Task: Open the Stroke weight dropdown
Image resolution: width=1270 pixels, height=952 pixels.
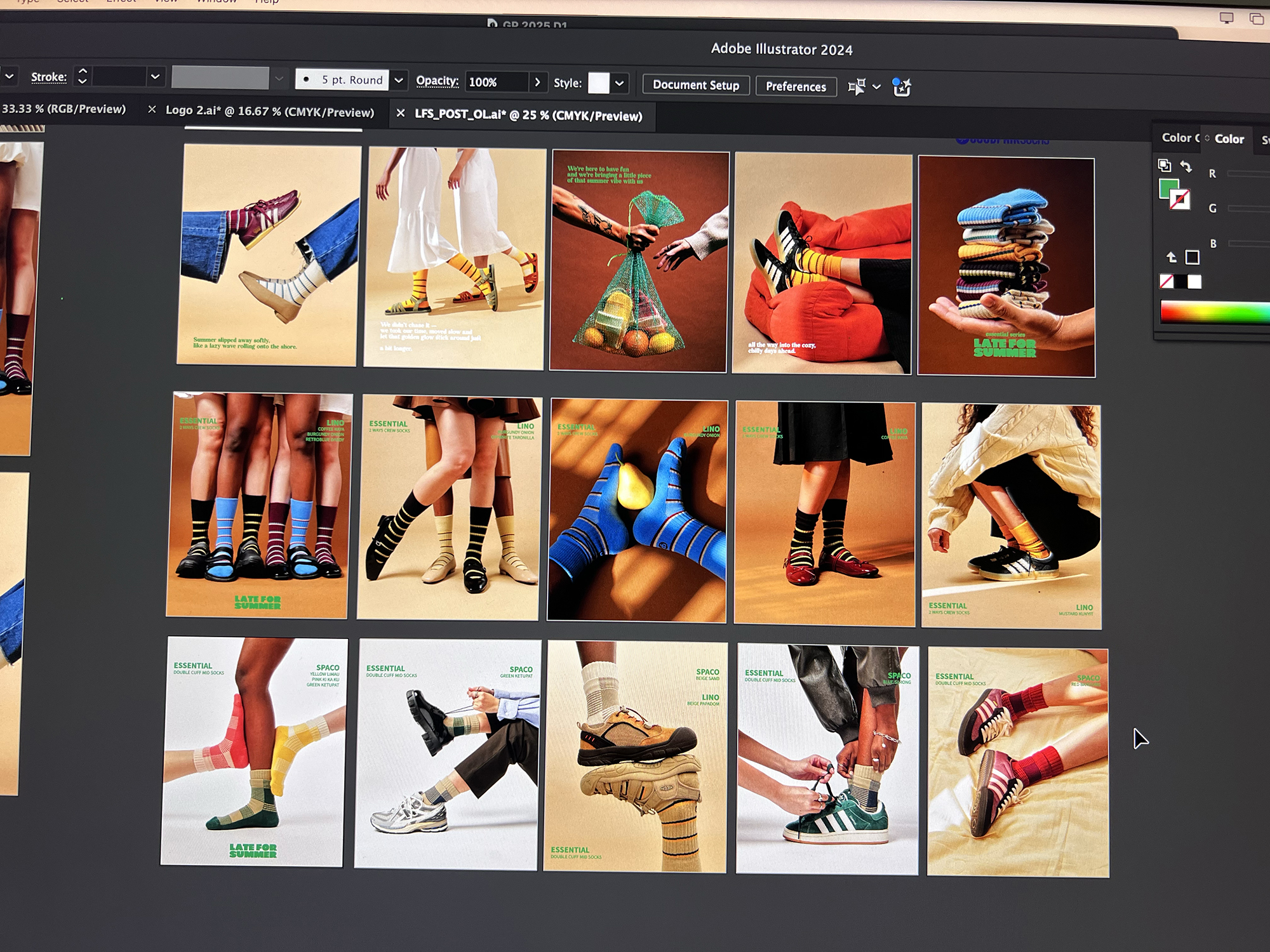Action: (x=154, y=77)
